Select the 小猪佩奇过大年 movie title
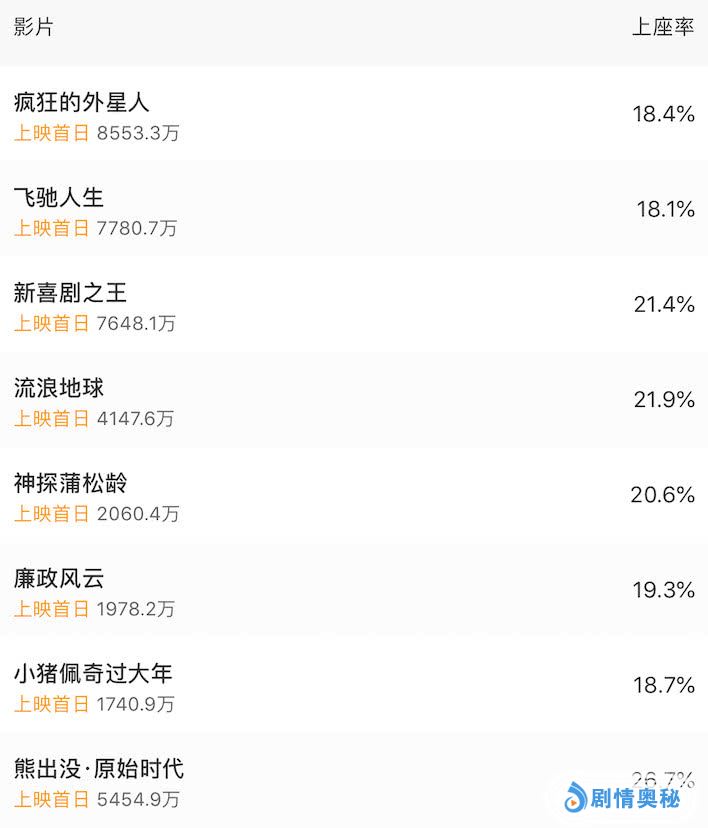708x828 pixels. [x=93, y=673]
